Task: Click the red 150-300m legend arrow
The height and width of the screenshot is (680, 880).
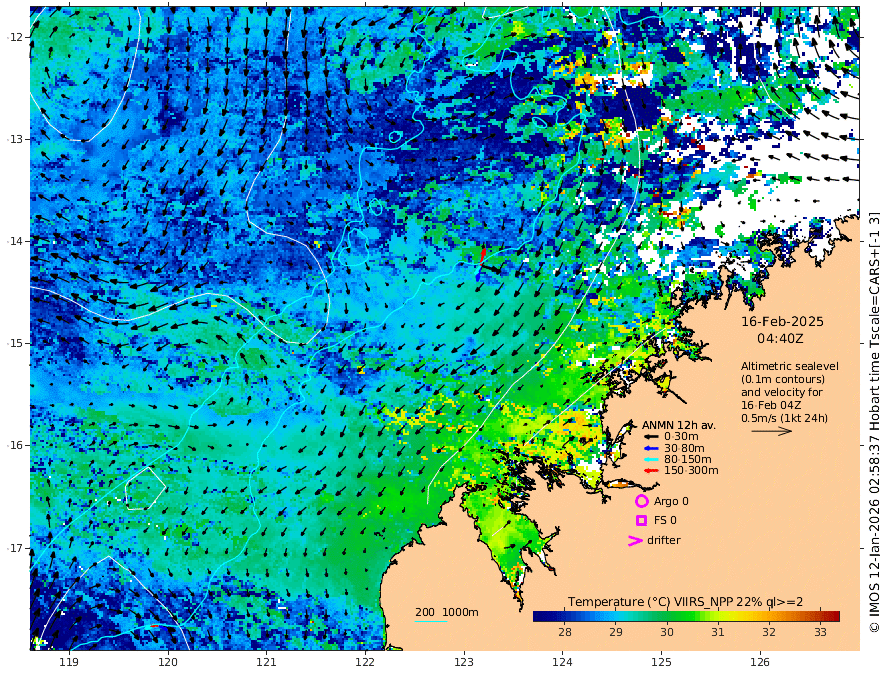Action: (x=651, y=471)
